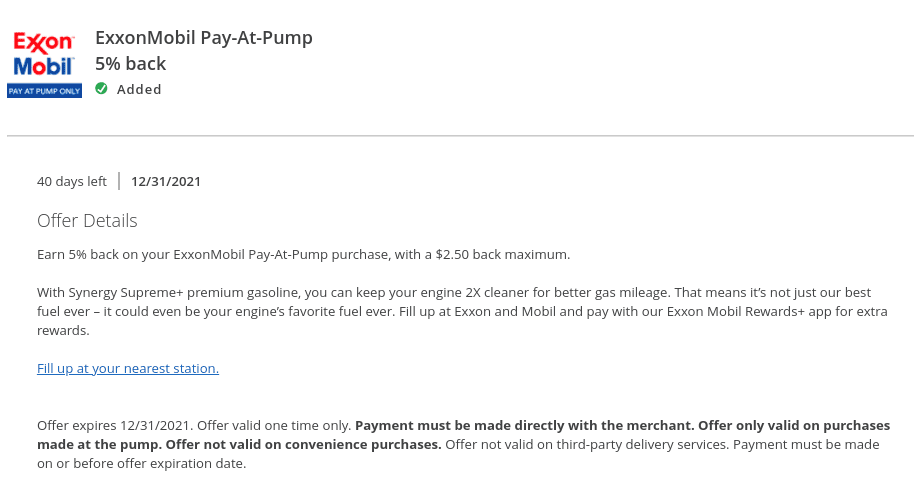Click the bold 'Payment must be made directly' text

click(x=525, y=426)
